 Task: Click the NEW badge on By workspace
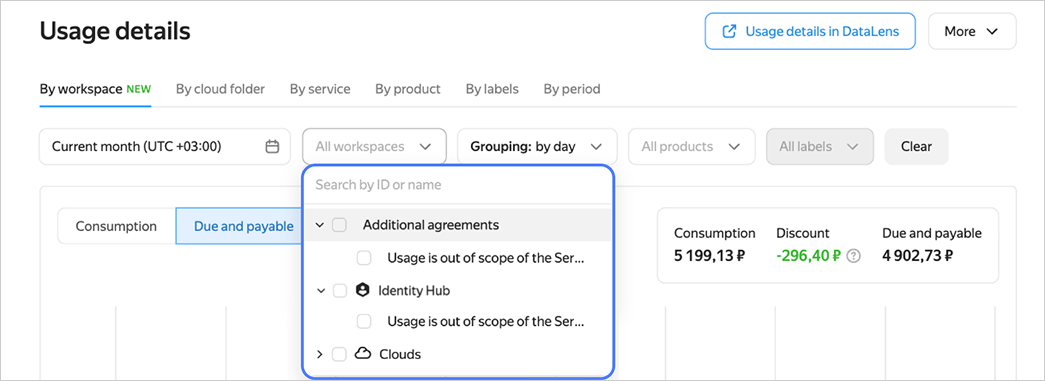coord(139,89)
